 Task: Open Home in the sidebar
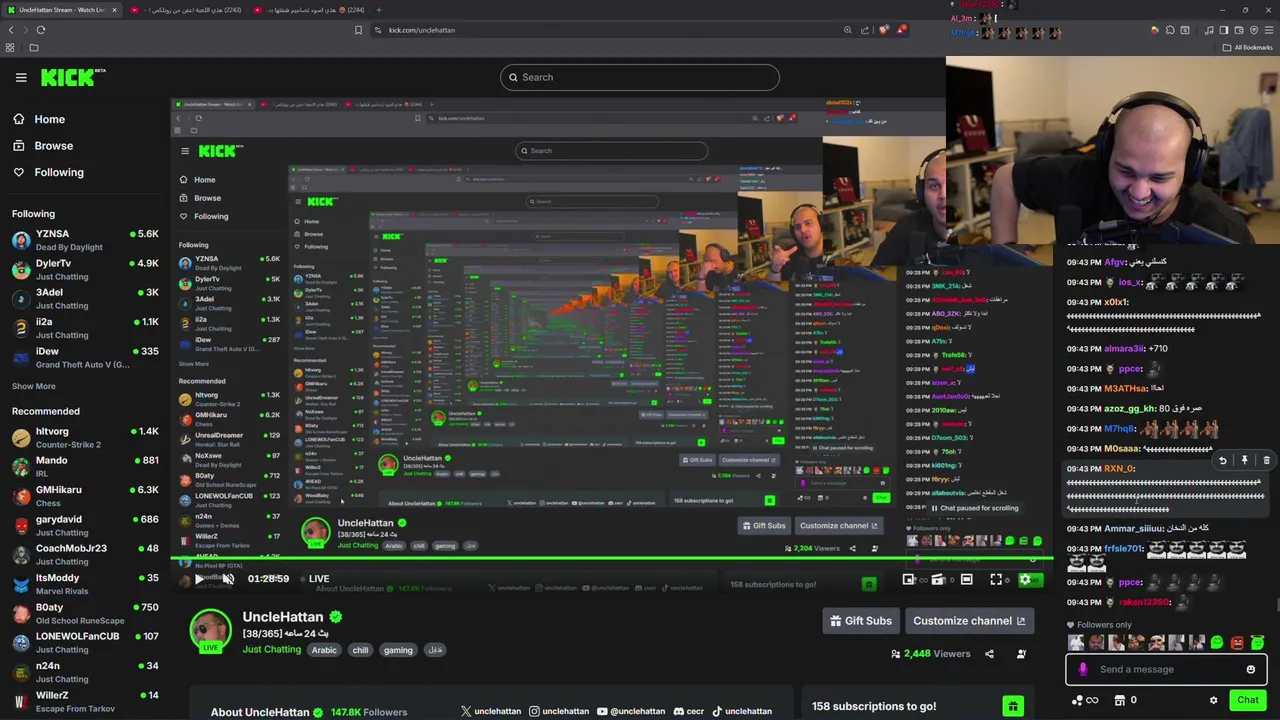tap(40, 119)
